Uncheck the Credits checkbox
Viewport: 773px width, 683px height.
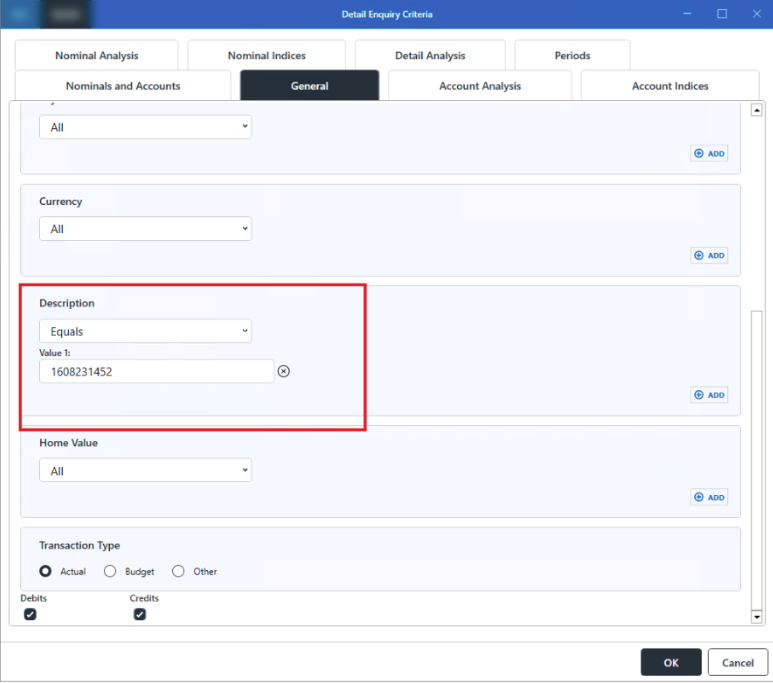coord(140,614)
